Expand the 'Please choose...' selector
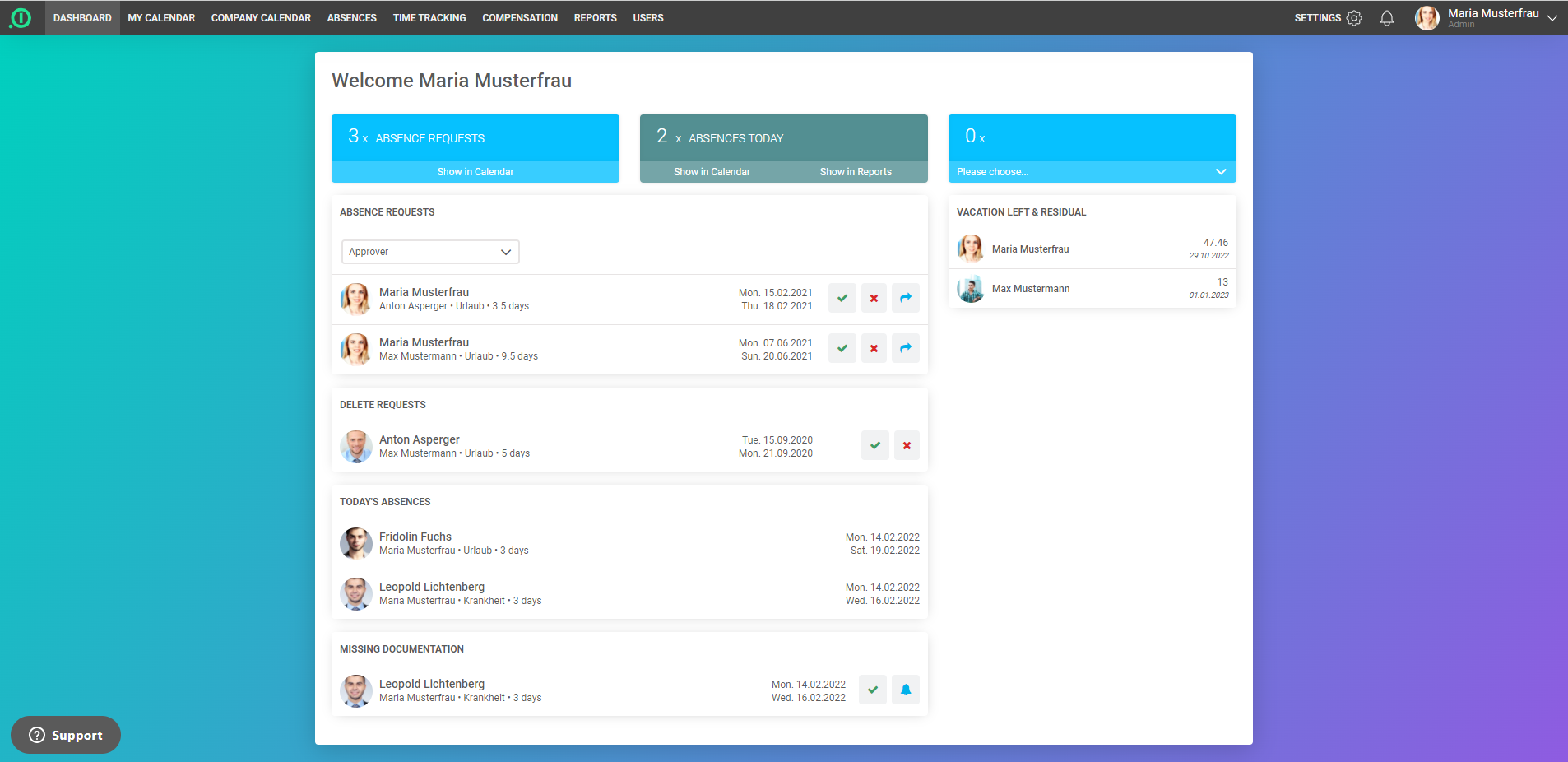 click(1091, 171)
